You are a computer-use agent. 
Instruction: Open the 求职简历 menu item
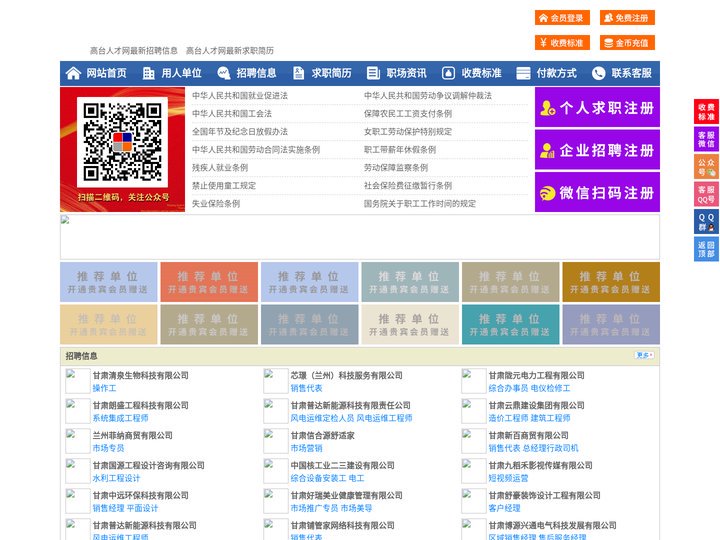(332, 73)
